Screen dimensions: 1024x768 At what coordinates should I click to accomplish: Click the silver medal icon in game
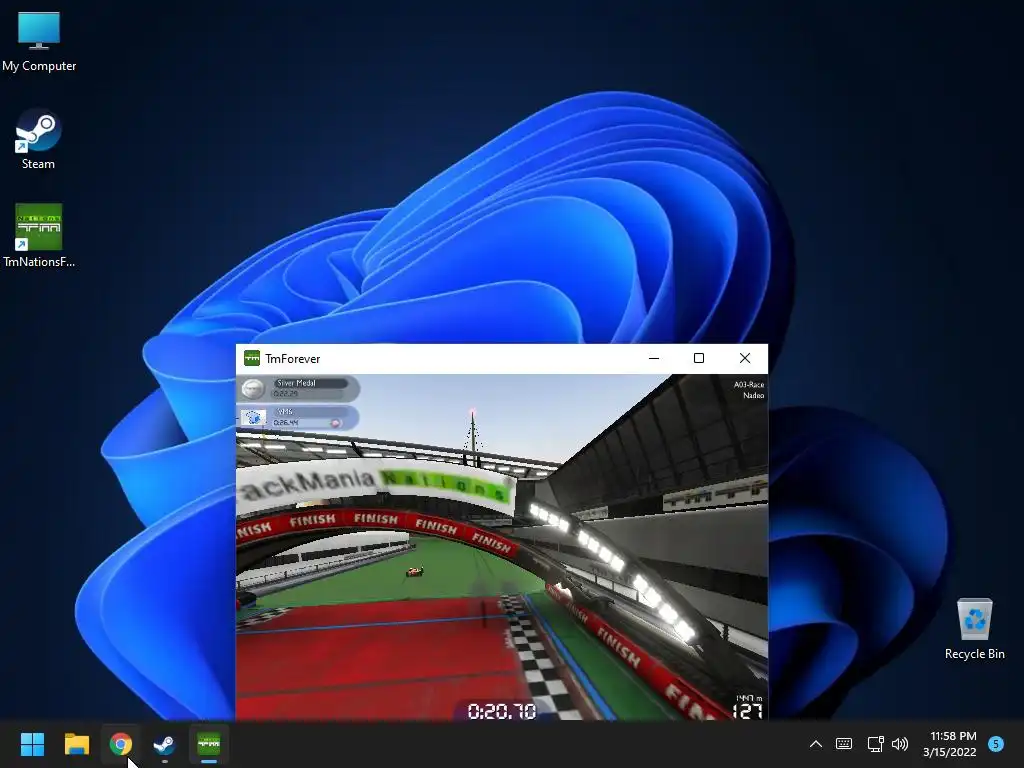[x=252, y=389]
